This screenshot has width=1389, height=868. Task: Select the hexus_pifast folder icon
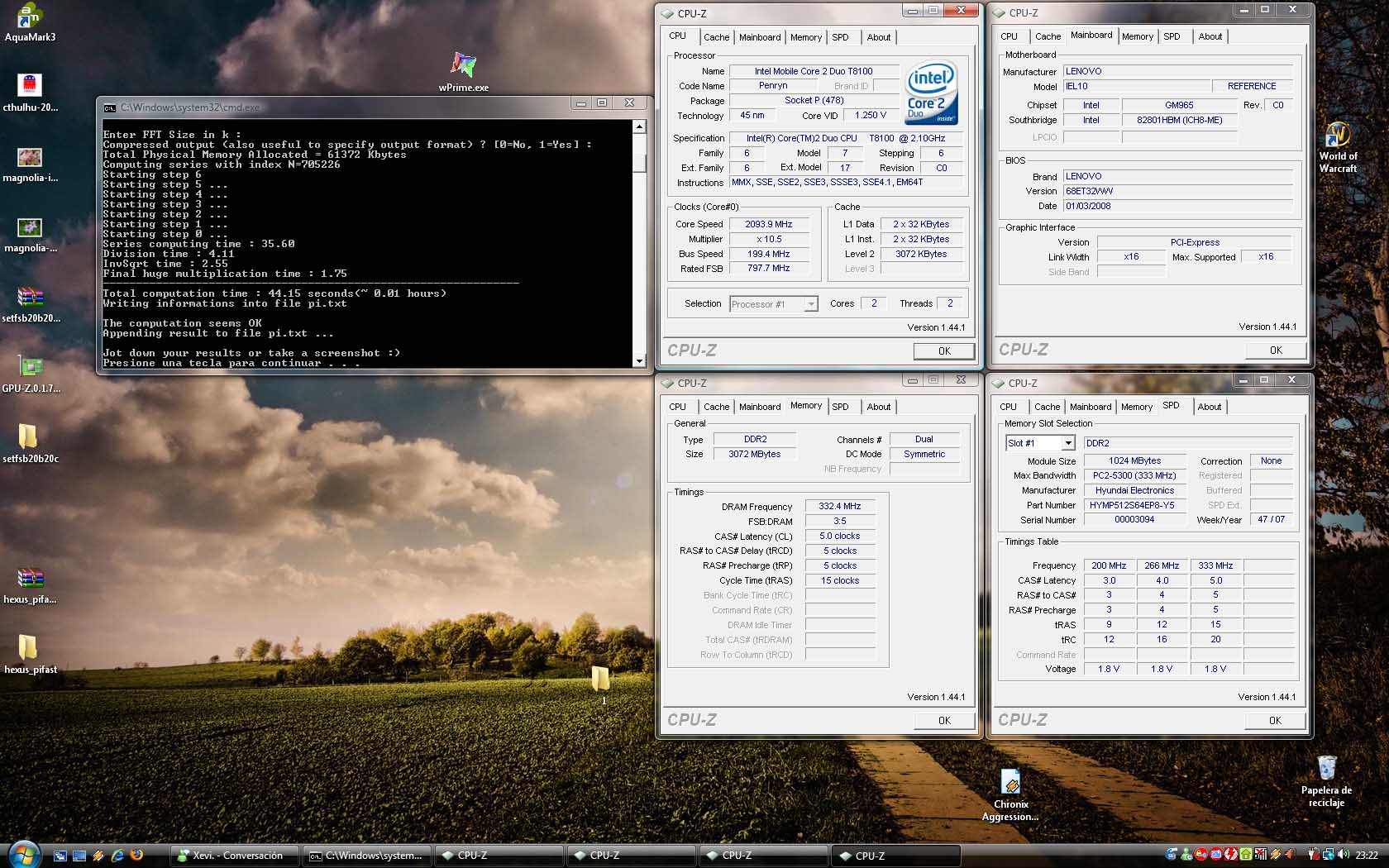(31, 653)
